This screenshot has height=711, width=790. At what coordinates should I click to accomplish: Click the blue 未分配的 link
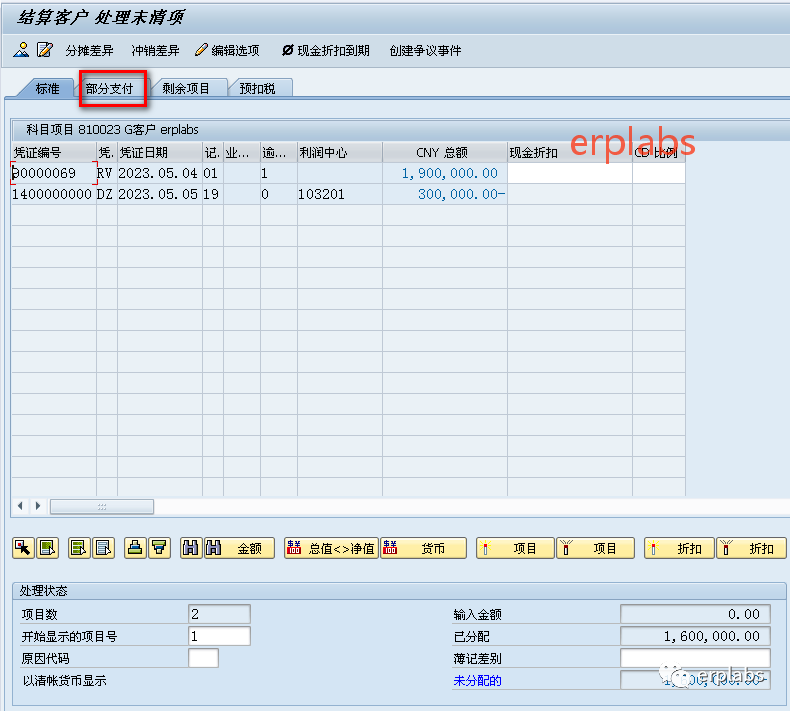click(477, 681)
